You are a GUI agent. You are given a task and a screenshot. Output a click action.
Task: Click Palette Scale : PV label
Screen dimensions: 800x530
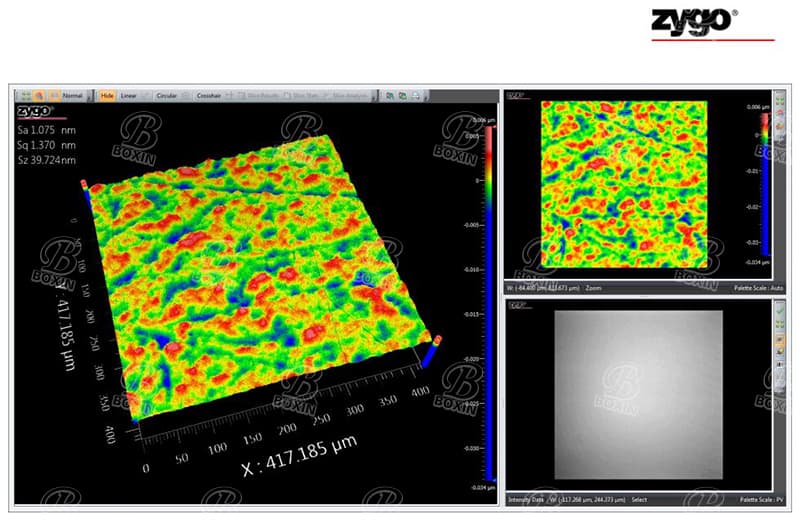click(761, 500)
